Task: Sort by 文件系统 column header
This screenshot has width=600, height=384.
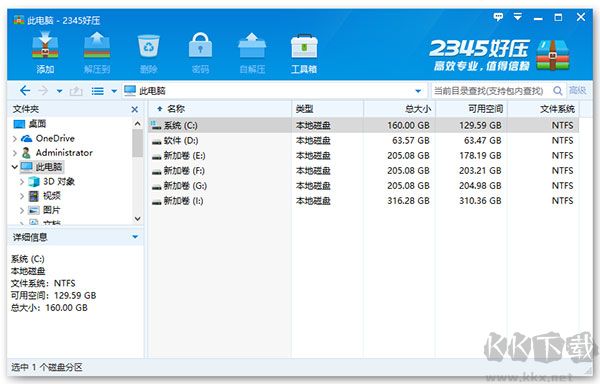Action: coord(543,109)
